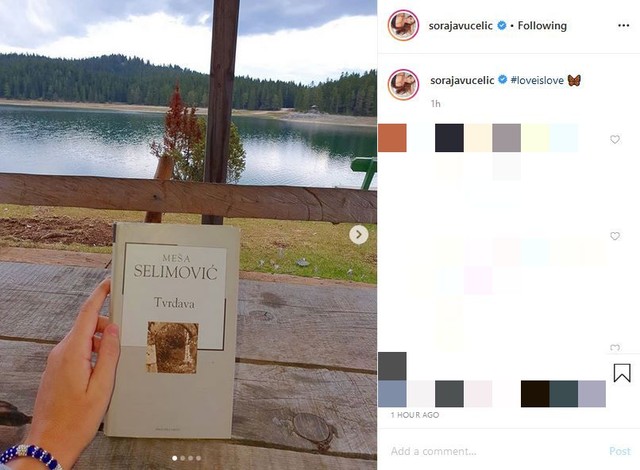Open the 1 HOUR AGO timestamp
The image size is (640, 470).
coord(415,415)
